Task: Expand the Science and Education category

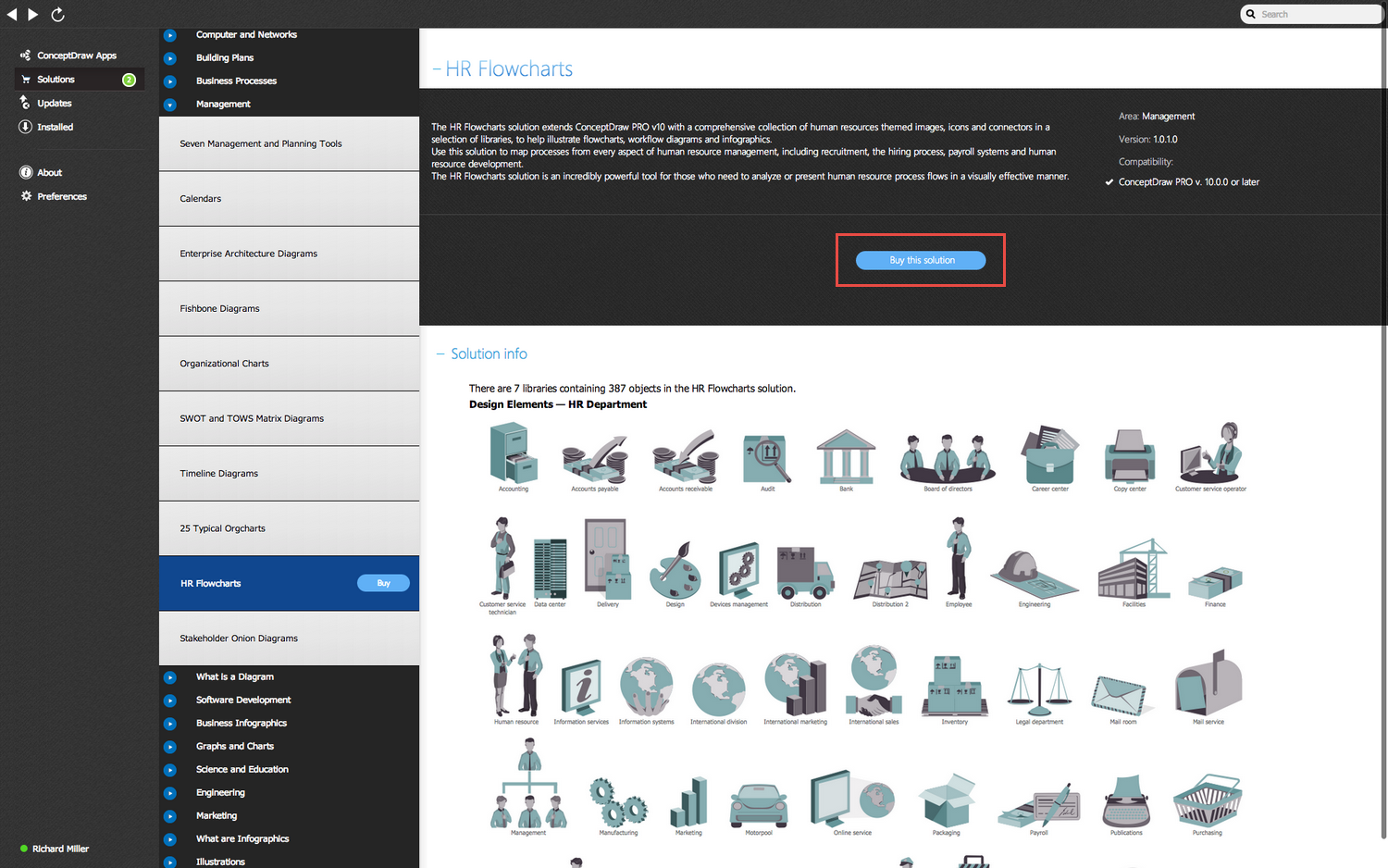Action: (170, 770)
